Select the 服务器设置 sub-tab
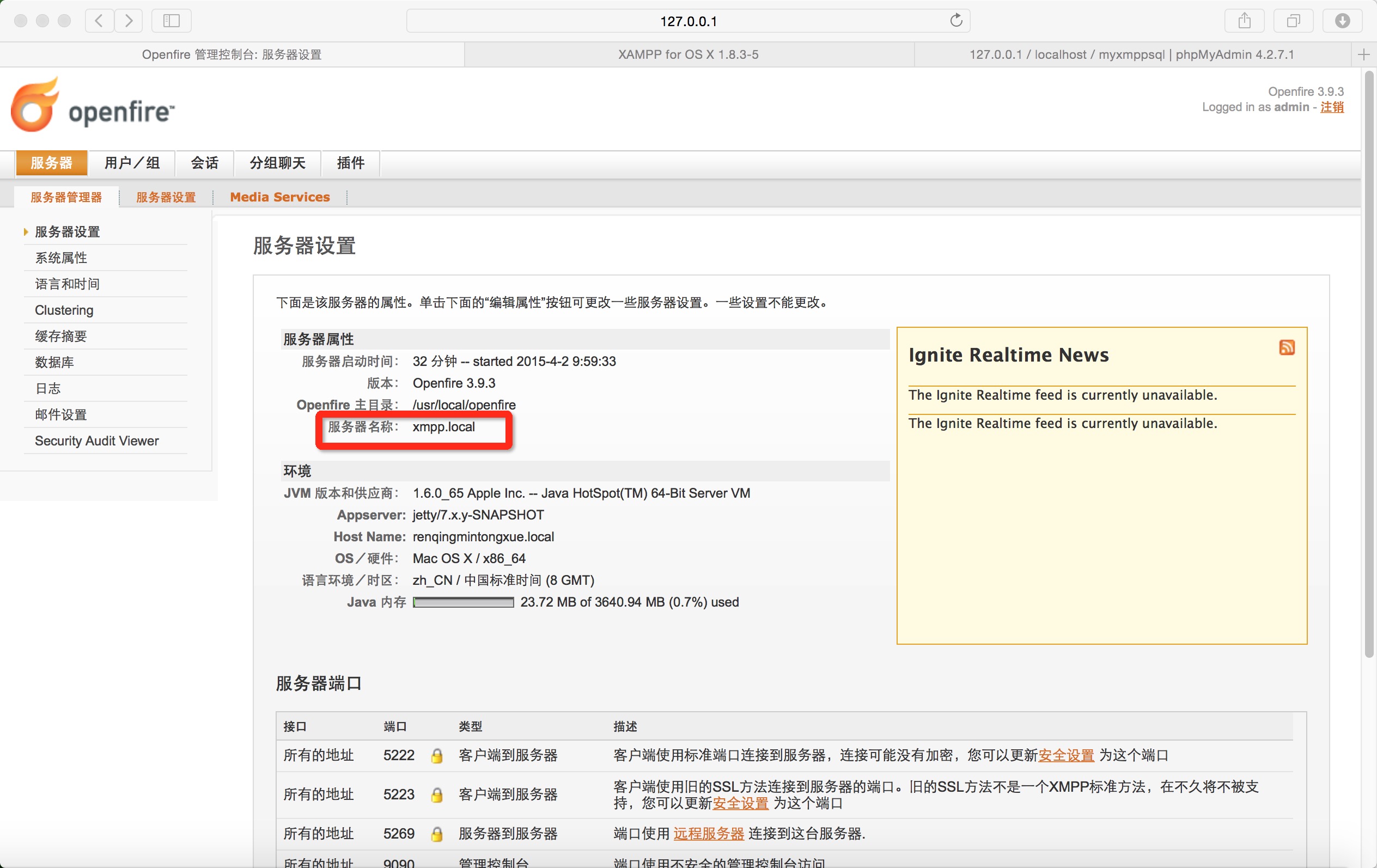The image size is (1377, 868). (166, 197)
